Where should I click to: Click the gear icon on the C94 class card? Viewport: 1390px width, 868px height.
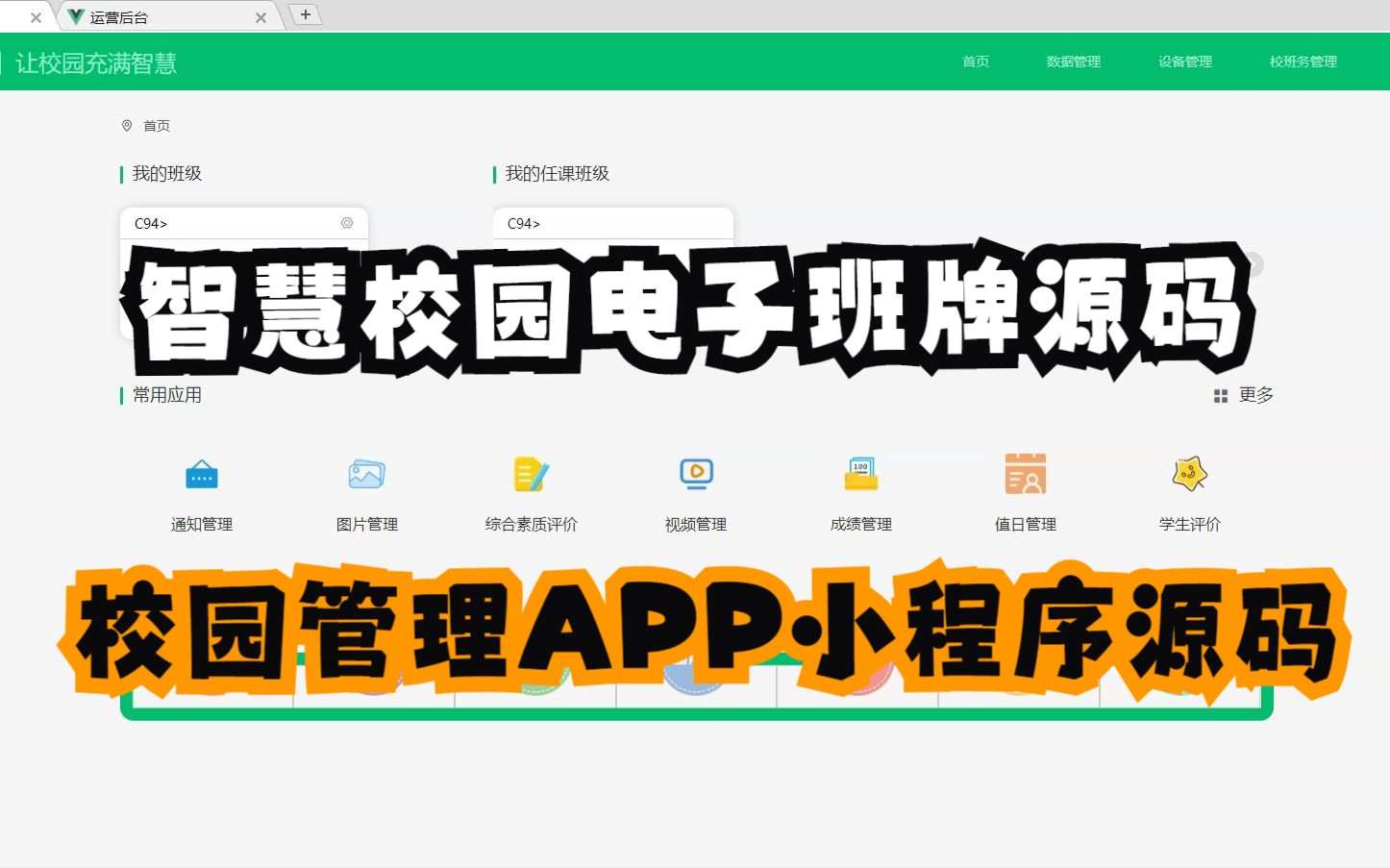pyautogui.click(x=347, y=223)
